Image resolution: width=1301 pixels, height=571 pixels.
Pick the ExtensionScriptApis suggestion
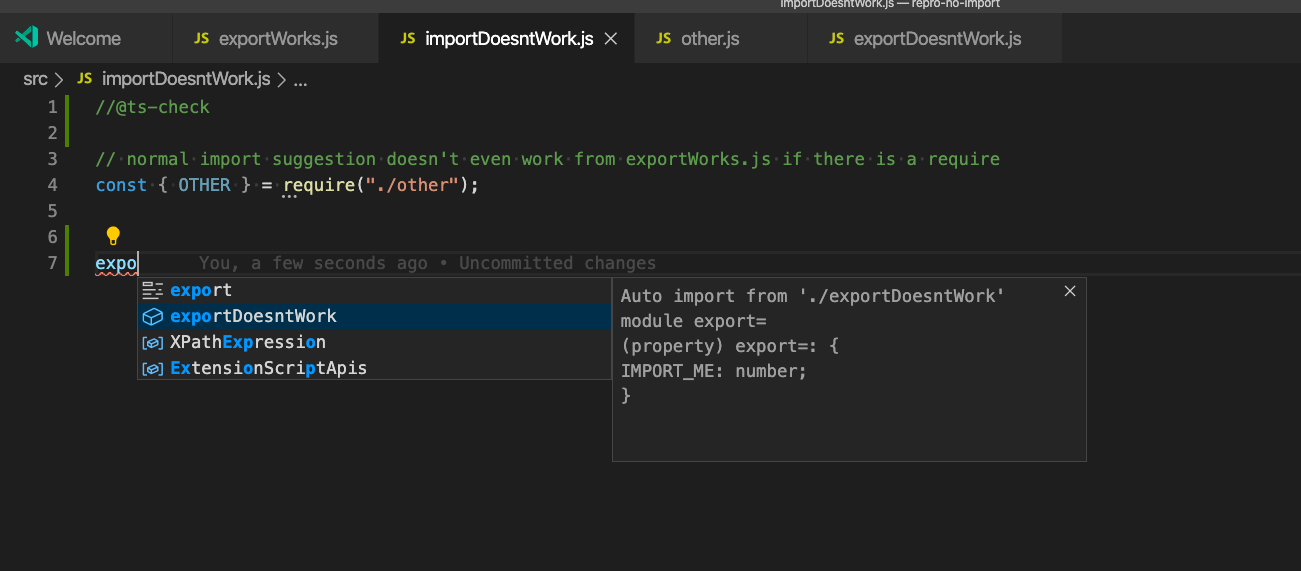[x=374, y=368]
